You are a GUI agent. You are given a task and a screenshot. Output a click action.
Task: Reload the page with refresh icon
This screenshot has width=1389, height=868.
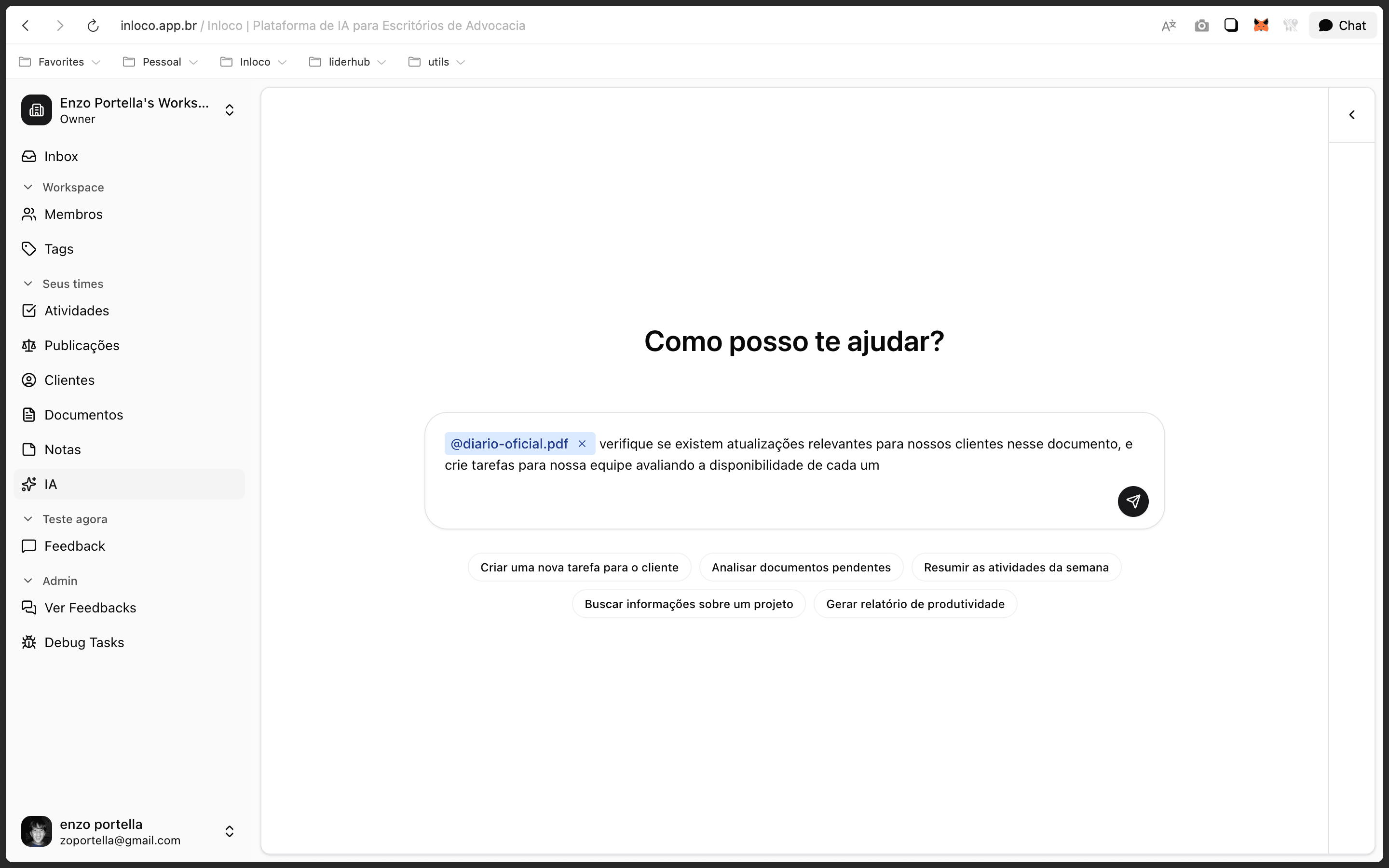point(93,26)
